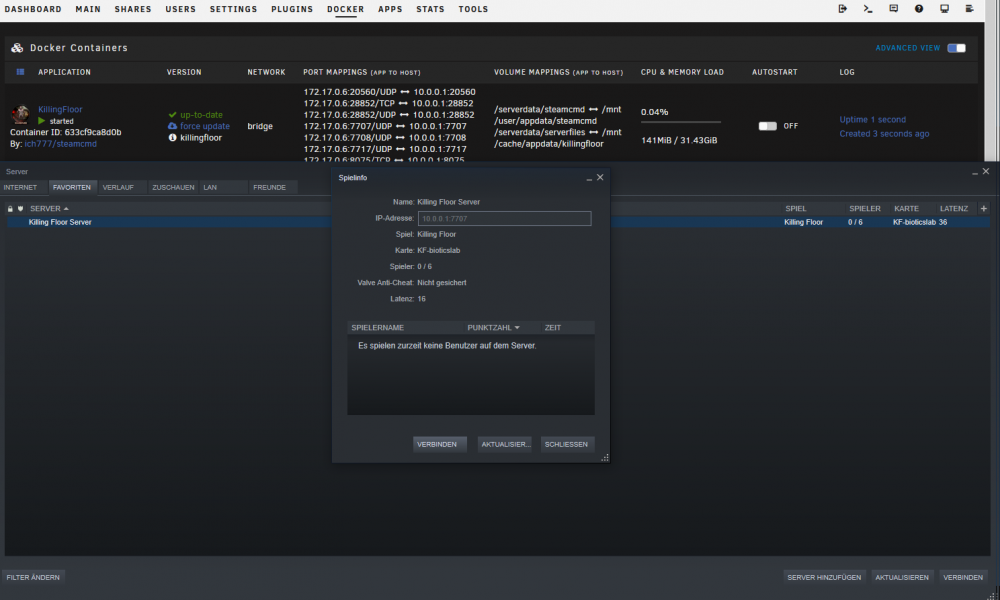Open the Docker menu

point(346,10)
